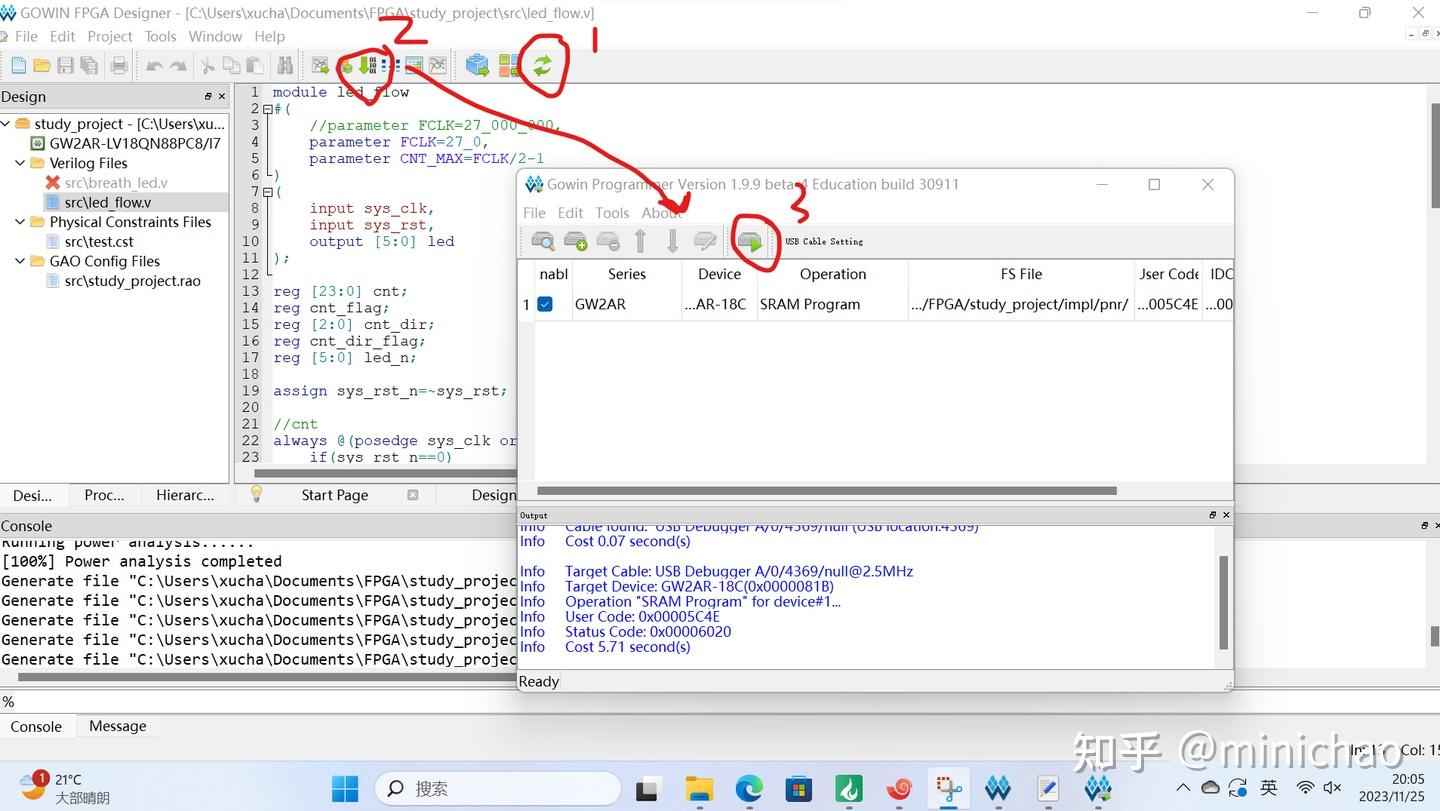Collapse the study_project tree node
1440x811 pixels.
[x=7, y=124]
